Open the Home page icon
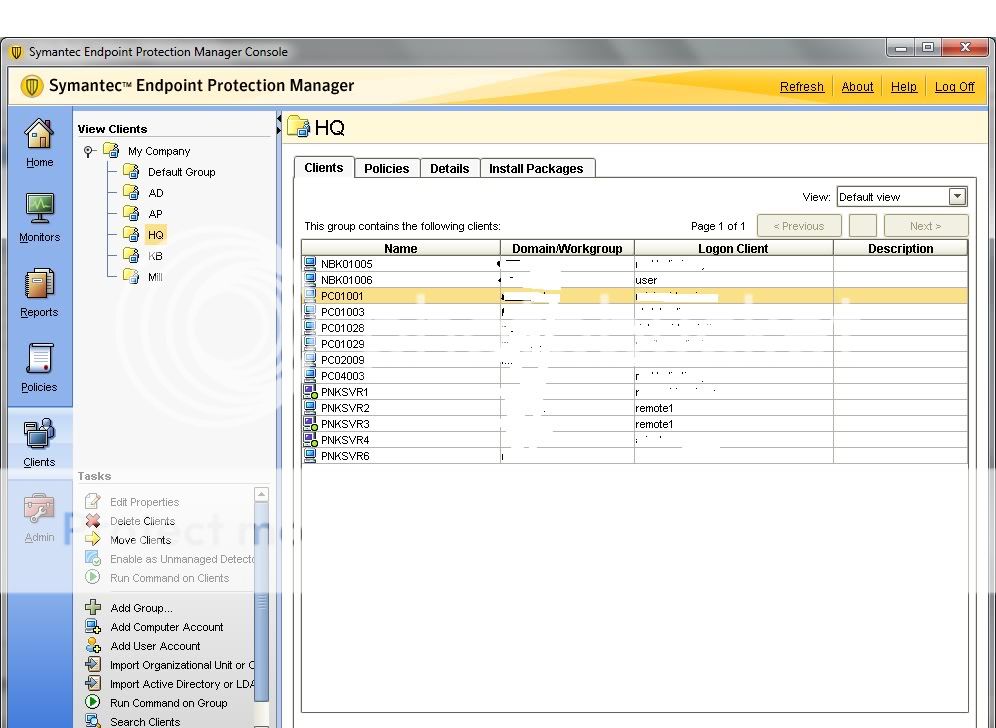The image size is (996, 728). [x=39, y=134]
